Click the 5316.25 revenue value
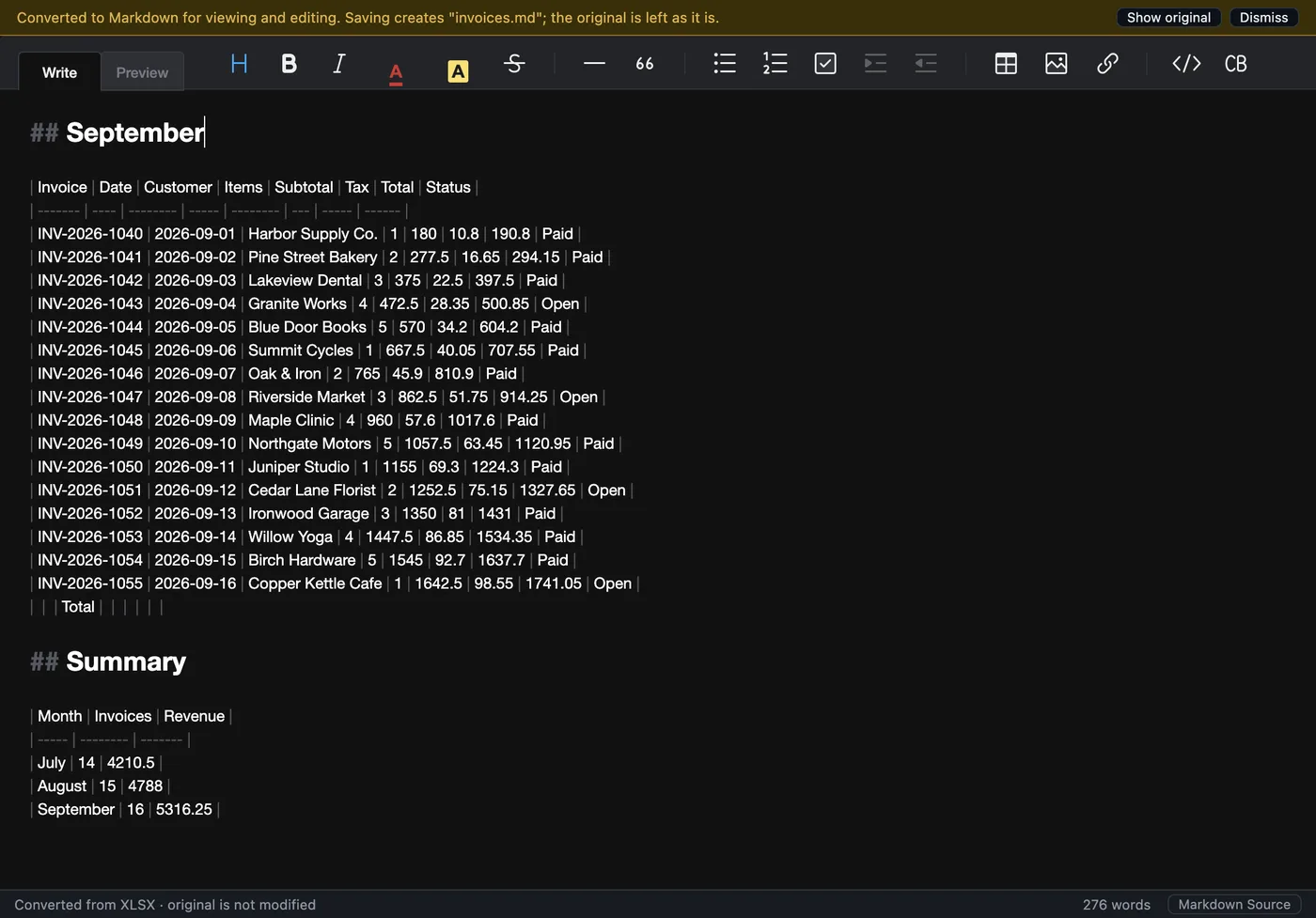Screen dimensions: 1316x918 pos(184,810)
